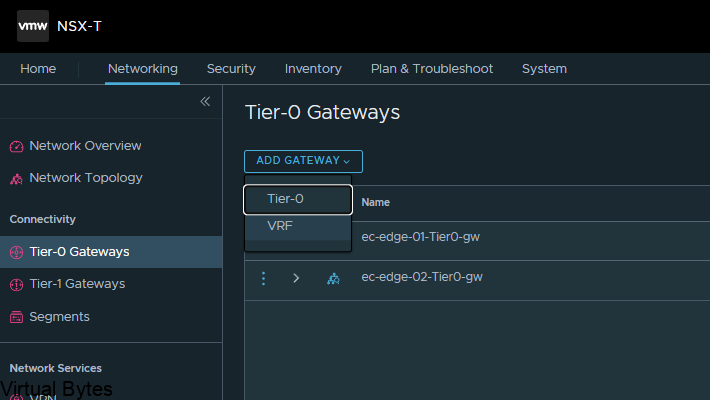710x400 pixels.
Task: Expand the ec-edge-02-Tier0-gw row
Action: (296, 278)
